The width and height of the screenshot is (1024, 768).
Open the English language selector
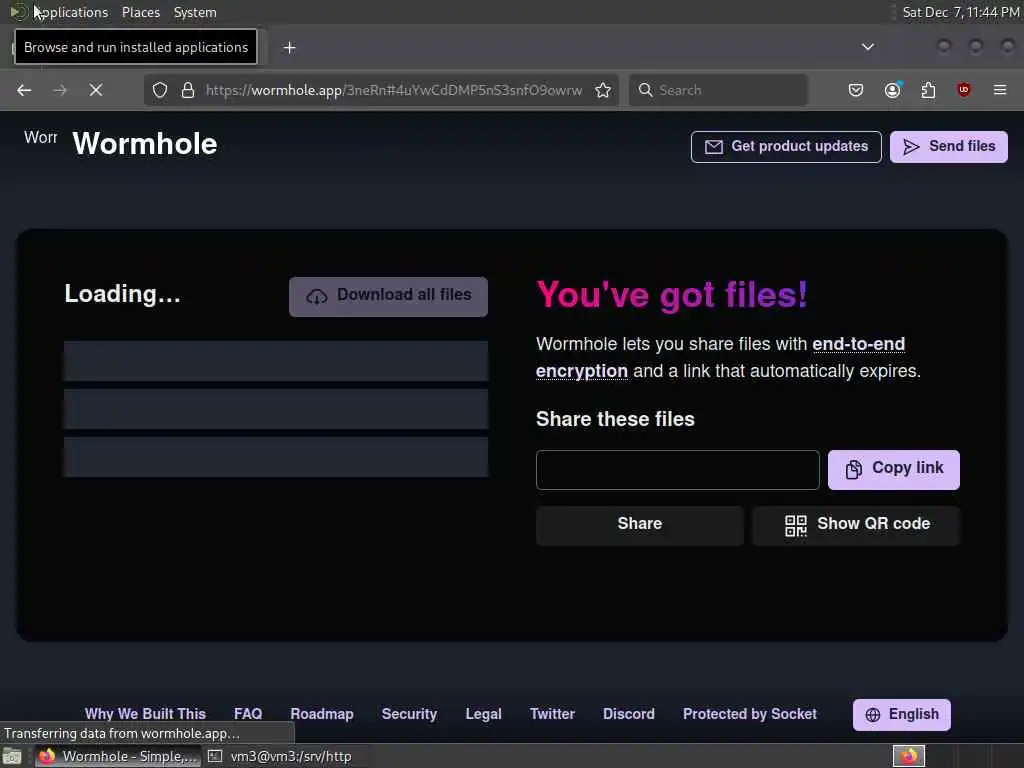(901, 714)
